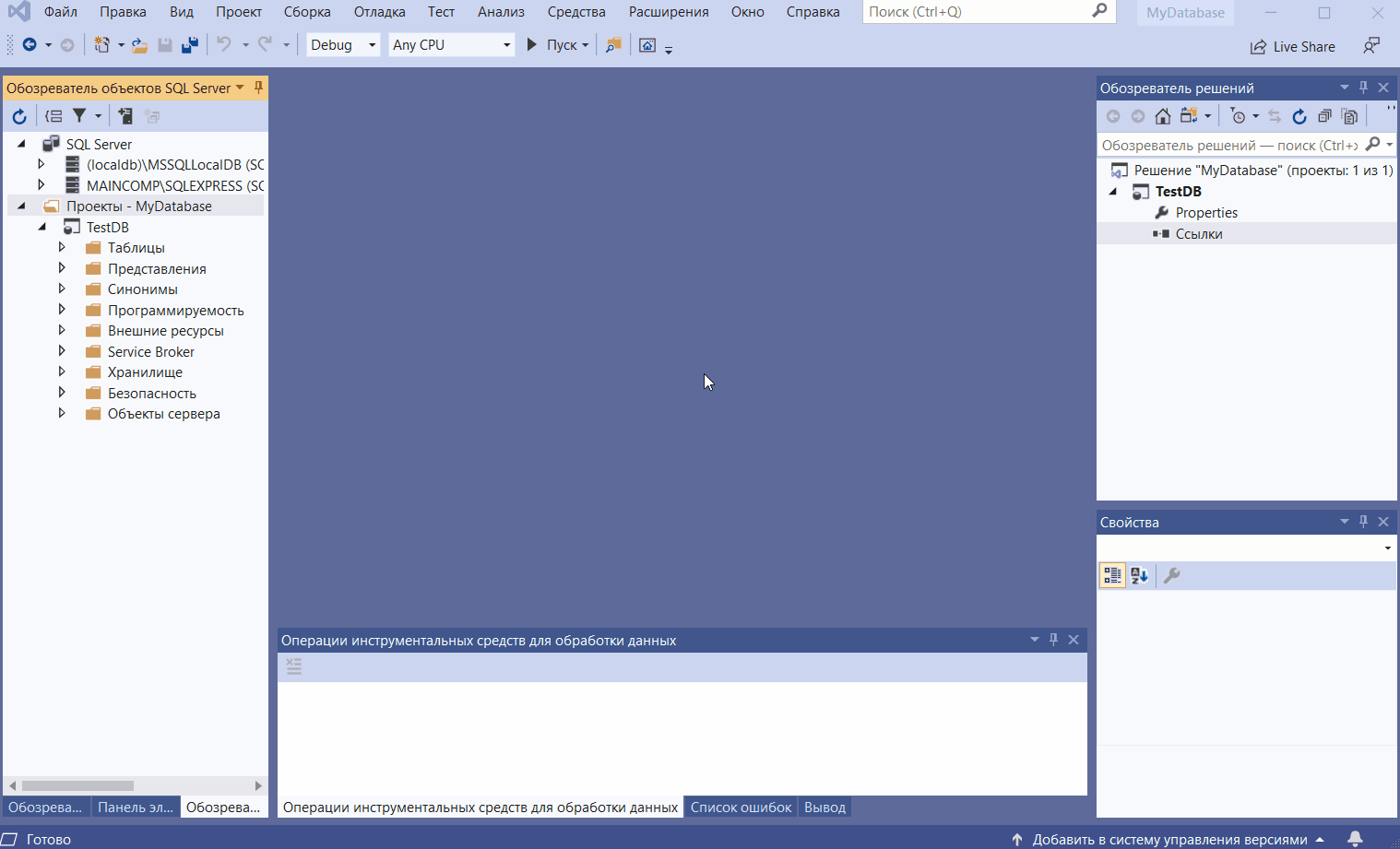Refresh the SQL Server Object Explorer
The image size is (1400, 849).
[19, 116]
